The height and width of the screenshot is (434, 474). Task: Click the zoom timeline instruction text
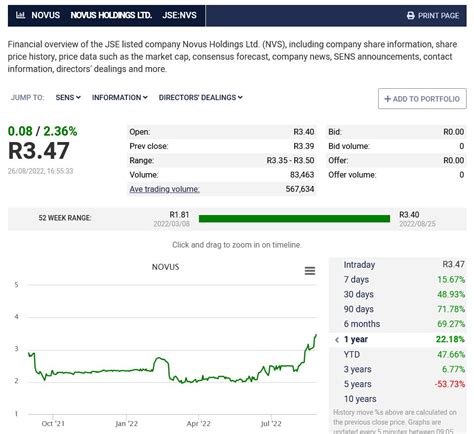click(237, 245)
